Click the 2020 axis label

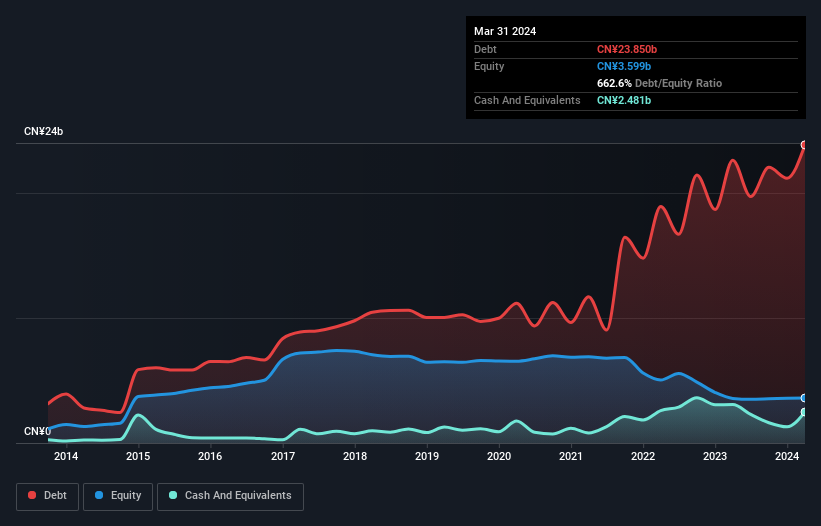tap(499, 457)
